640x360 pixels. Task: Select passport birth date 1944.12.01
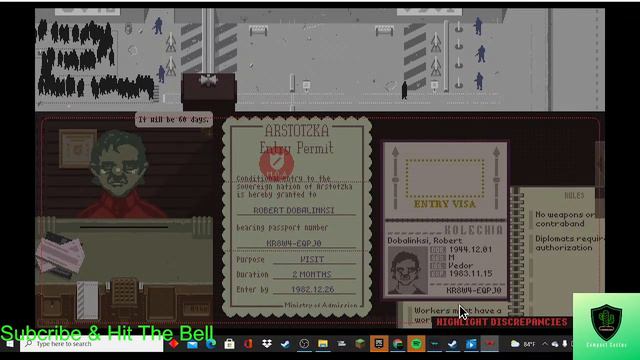(470, 249)
